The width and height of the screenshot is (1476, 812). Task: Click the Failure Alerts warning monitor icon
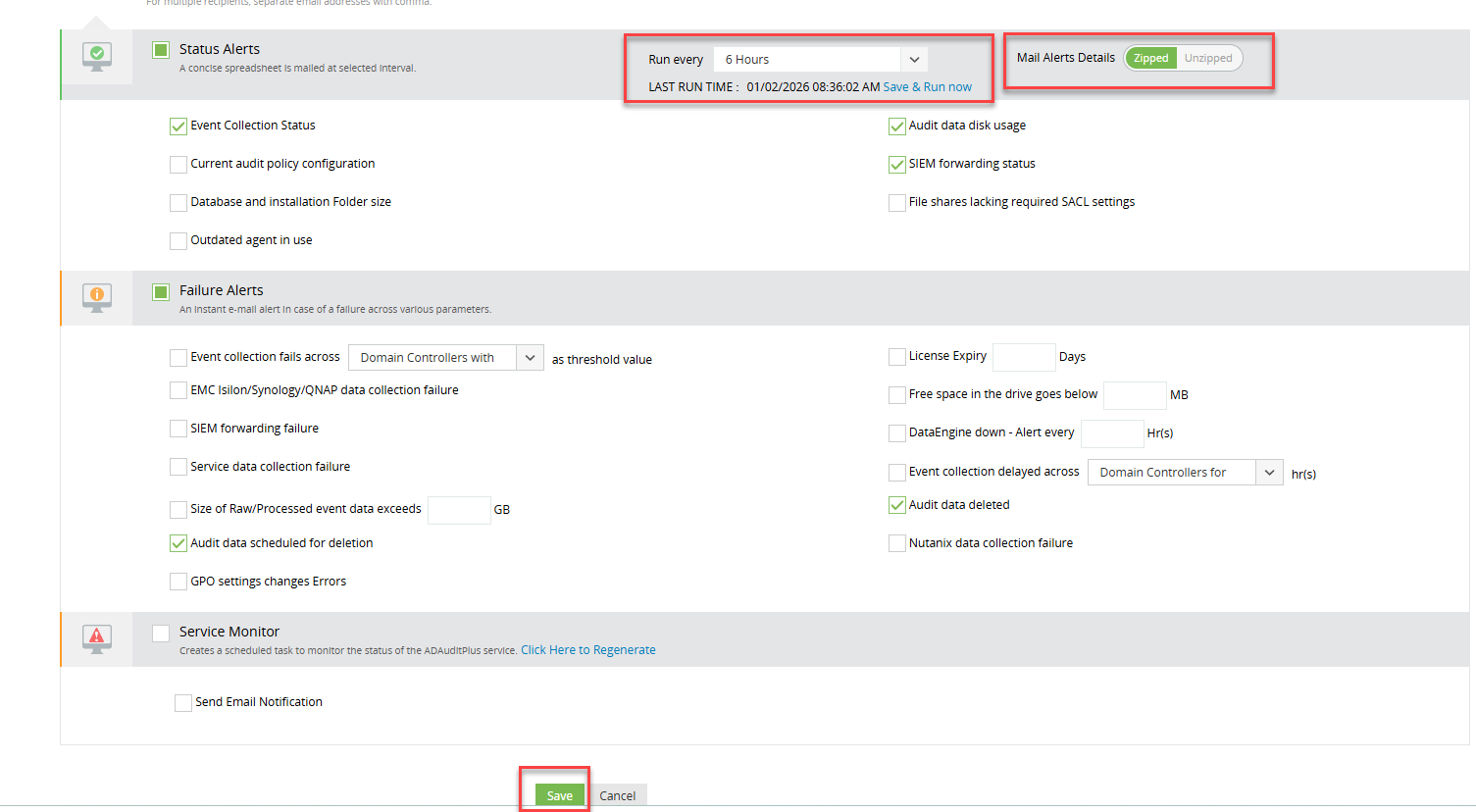click(96, 297)
